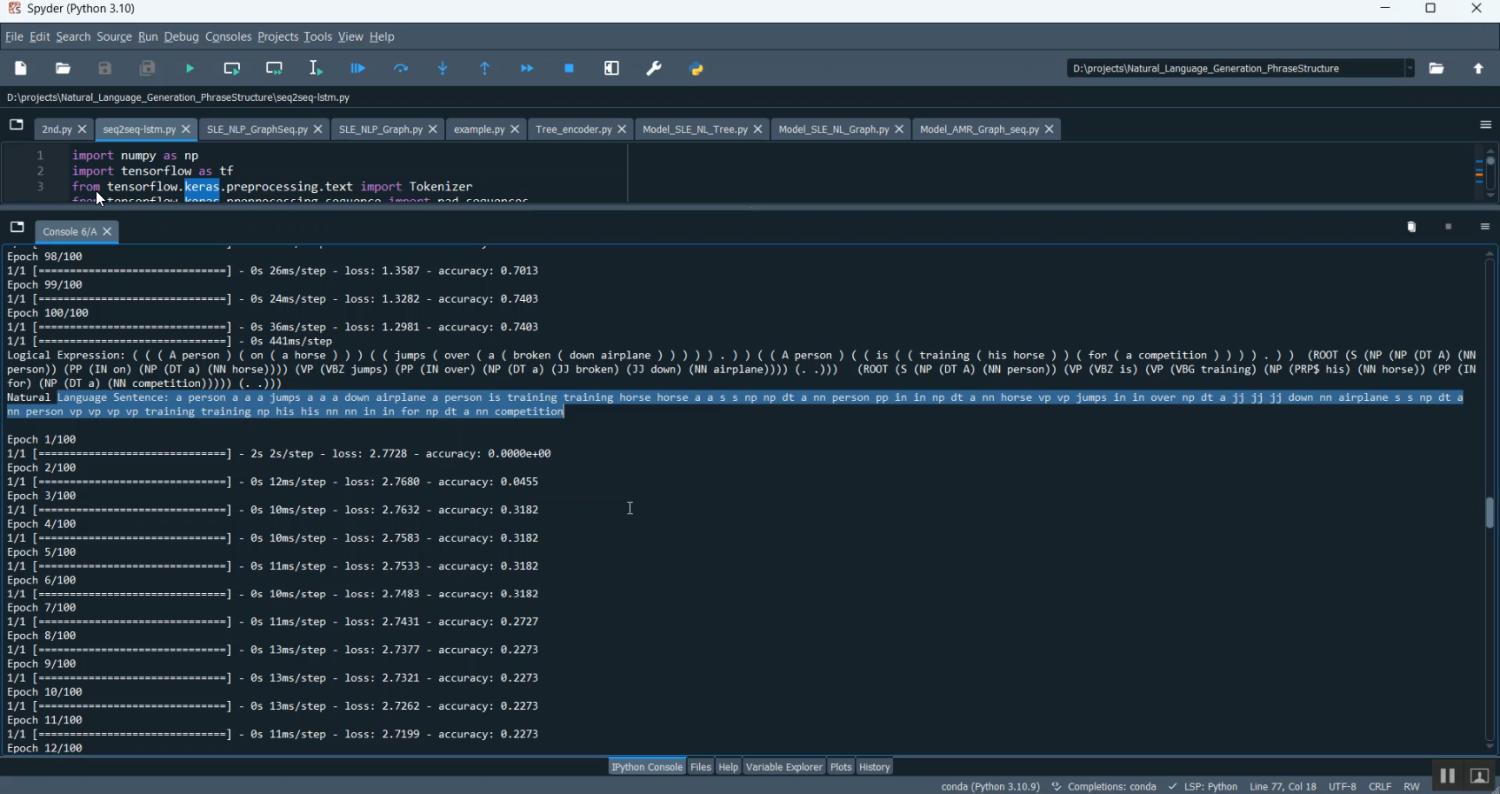This screenshot has height=794, width=1500.
Task: Open an existing file
Action: tap(62, 68)
